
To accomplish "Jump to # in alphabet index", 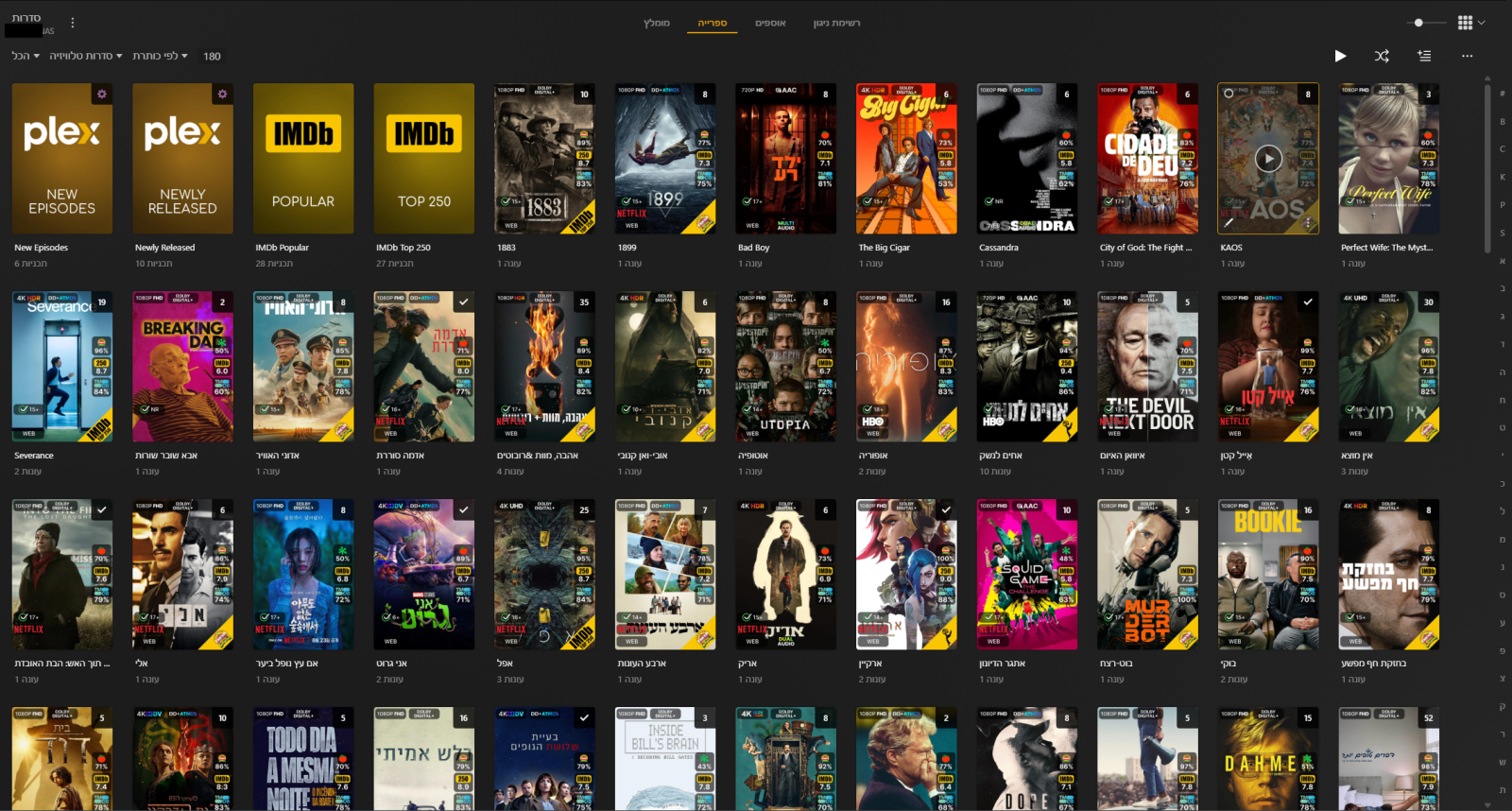I will [x=1503, y=94].
